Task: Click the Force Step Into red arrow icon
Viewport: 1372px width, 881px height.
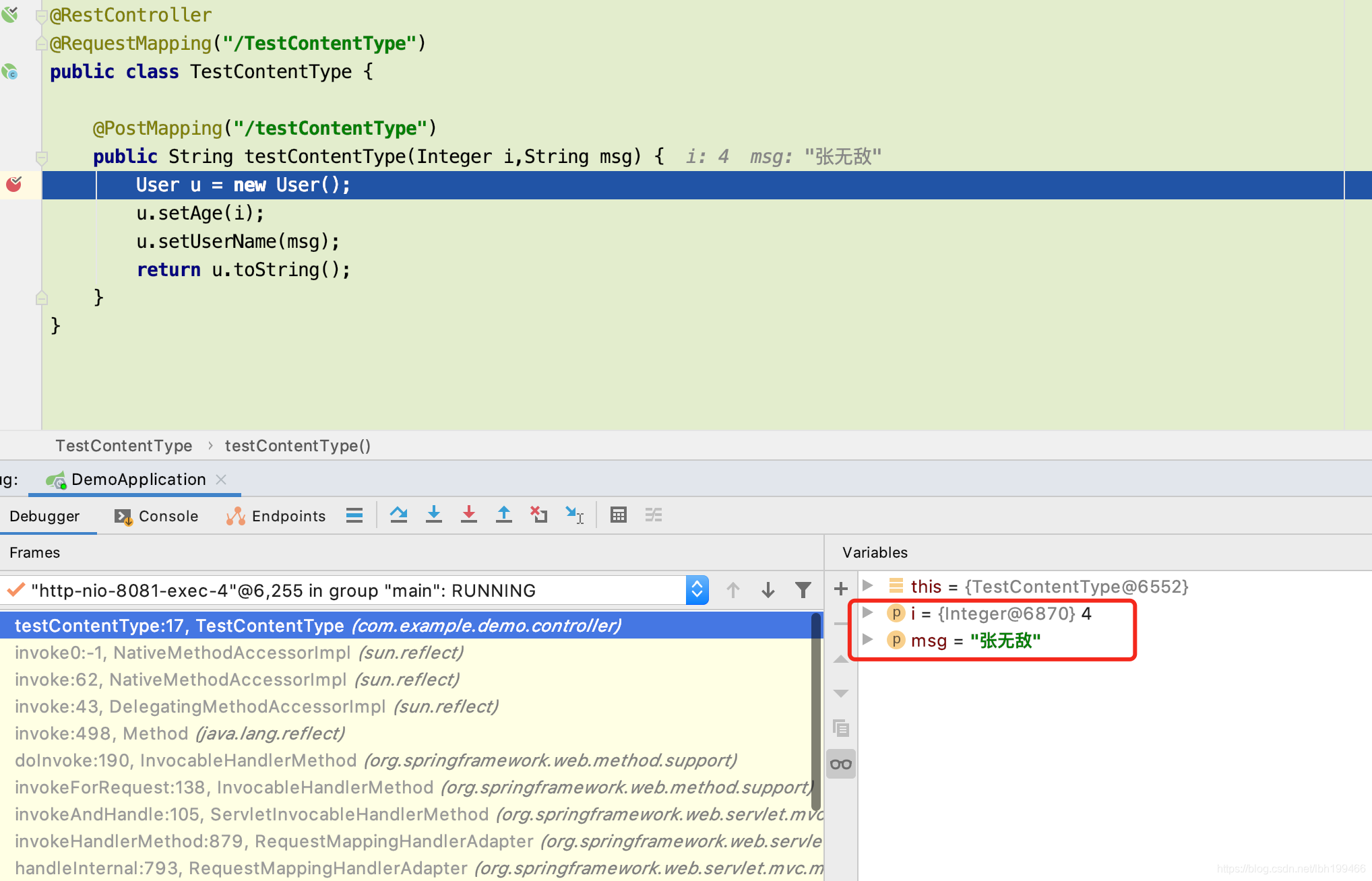Action: click(x=469, y=515)
